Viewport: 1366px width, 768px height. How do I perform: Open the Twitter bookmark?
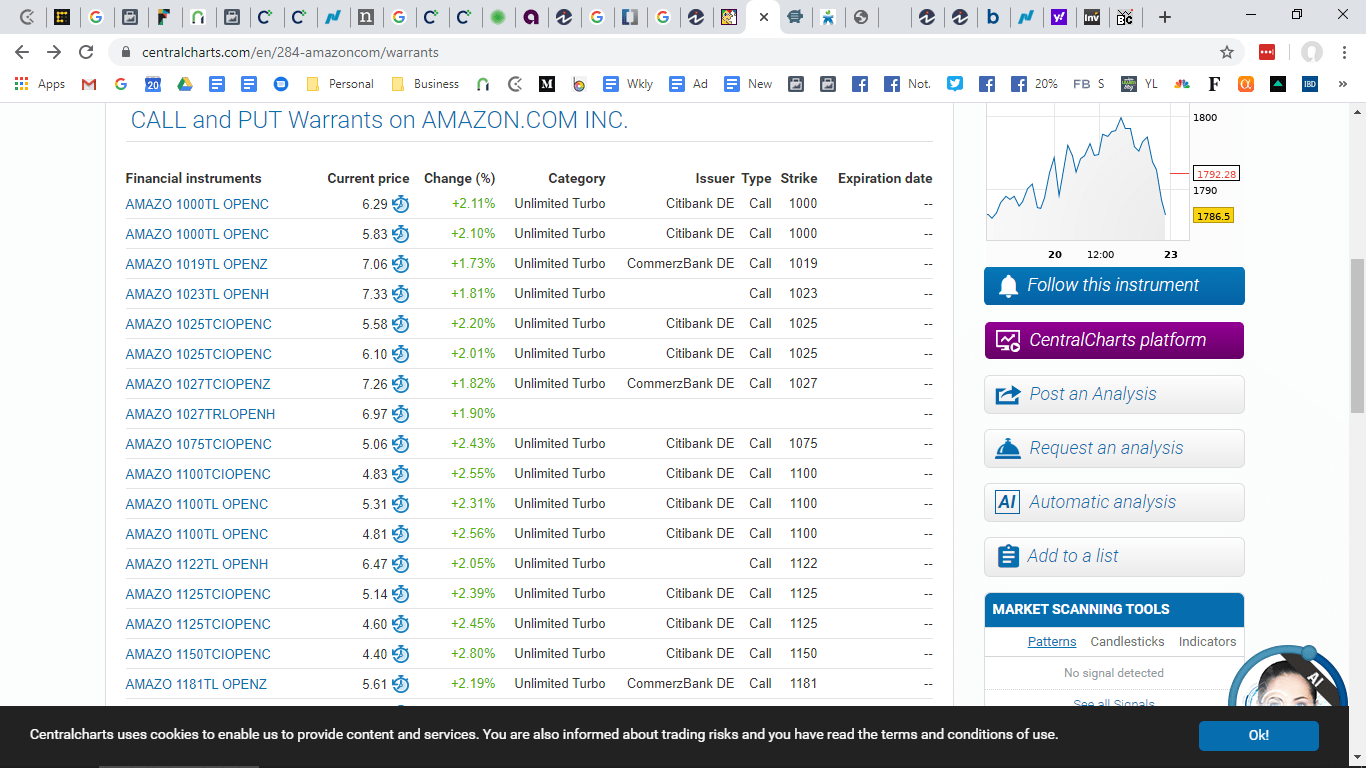(955, 84)
